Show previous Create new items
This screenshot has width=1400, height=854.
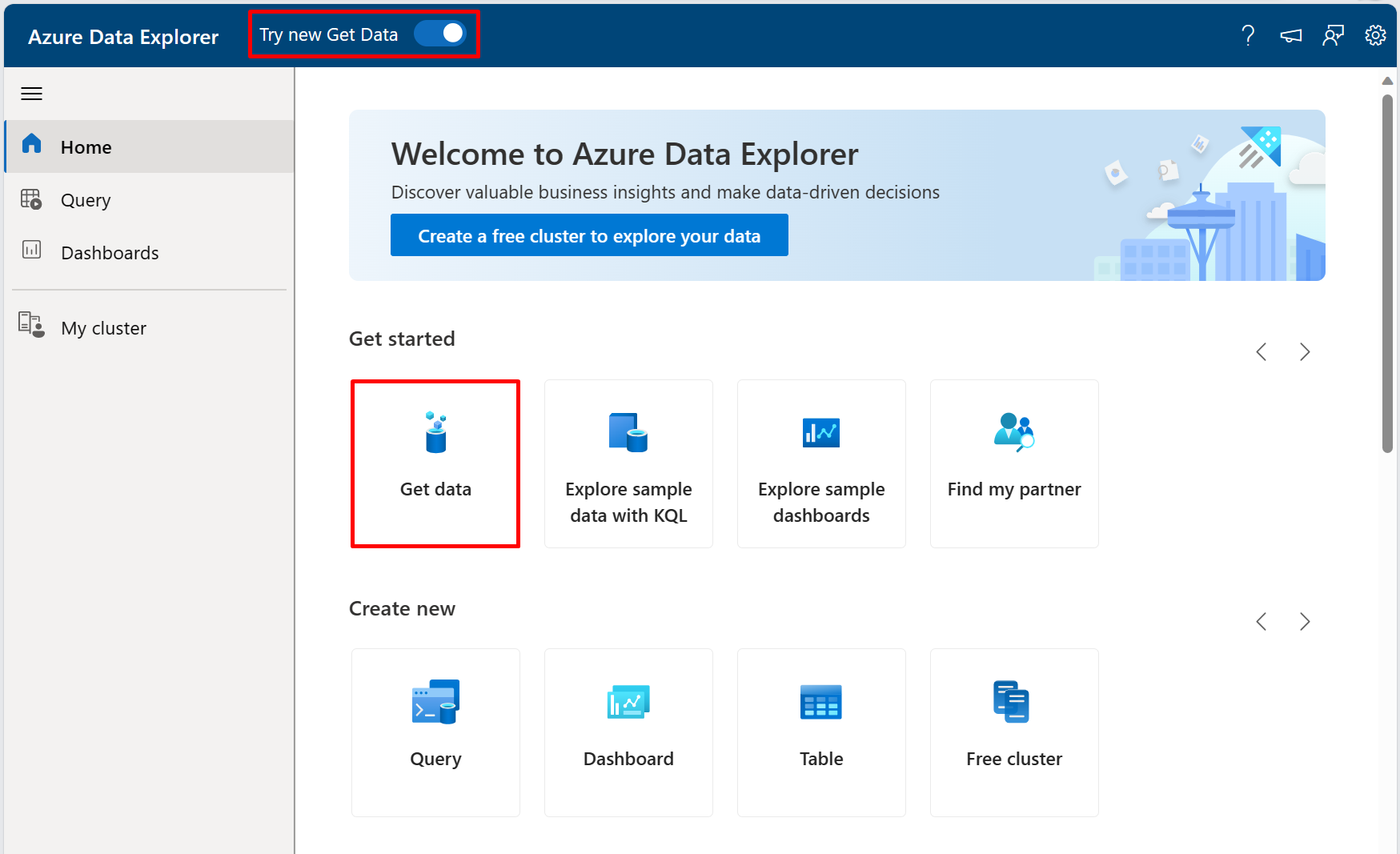pos(1262,622)
